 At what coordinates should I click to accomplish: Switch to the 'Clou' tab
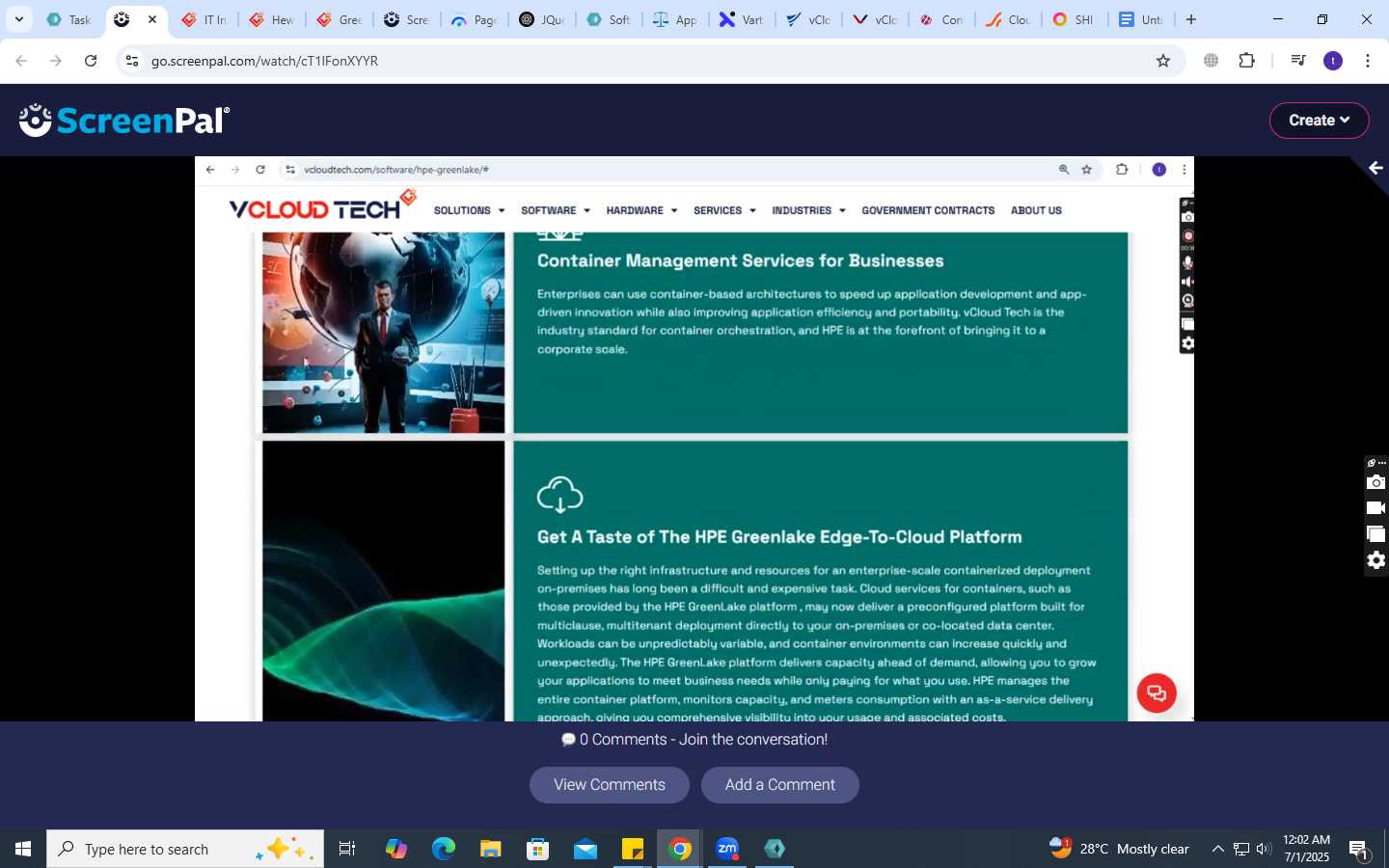[1010, 19]
